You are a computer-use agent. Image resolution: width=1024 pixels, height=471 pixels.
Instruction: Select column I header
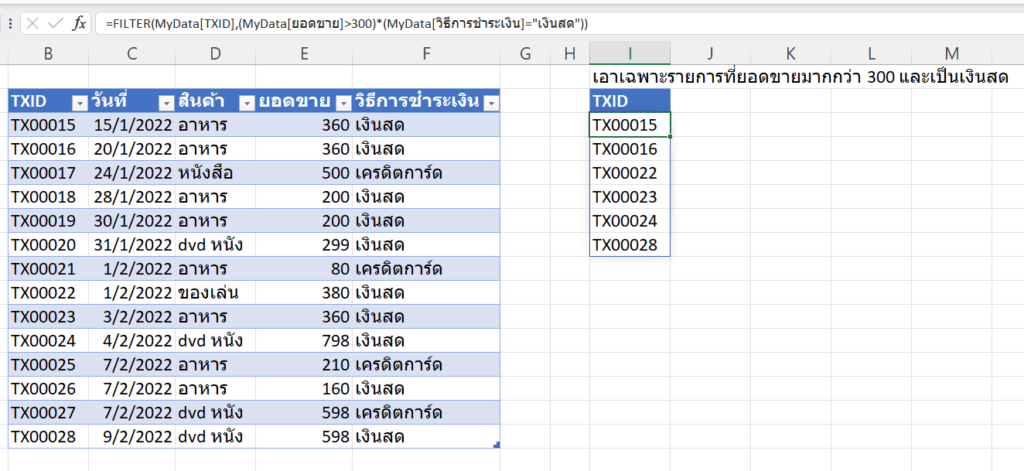click(630, 53)
